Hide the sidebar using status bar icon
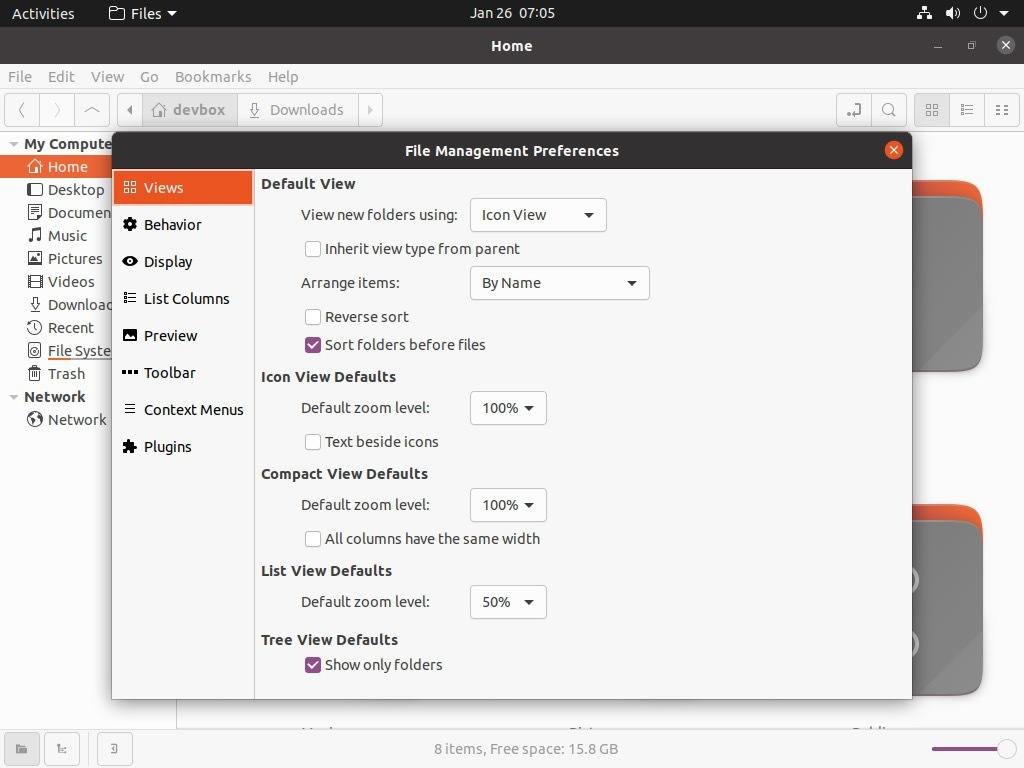Screen dimensions: 1024x768 (114, 749)
